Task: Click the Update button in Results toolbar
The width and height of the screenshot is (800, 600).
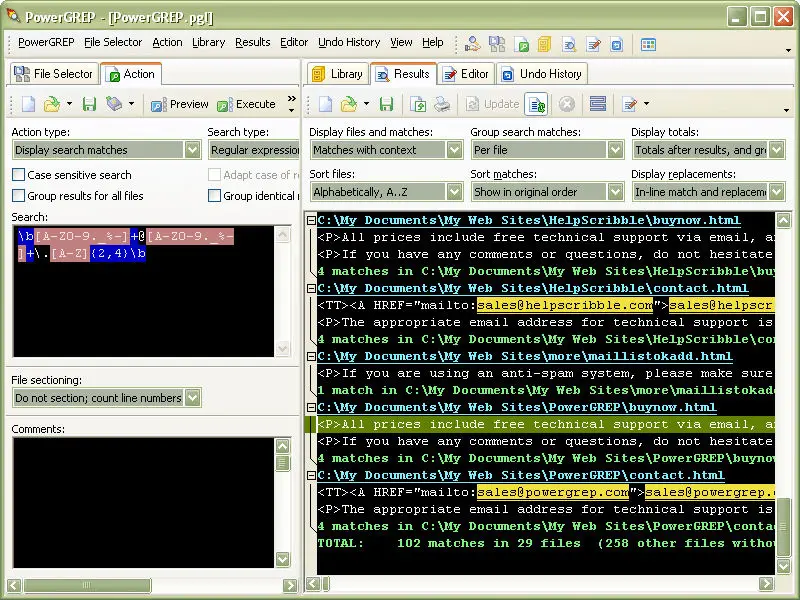Action: pos(492,104)
